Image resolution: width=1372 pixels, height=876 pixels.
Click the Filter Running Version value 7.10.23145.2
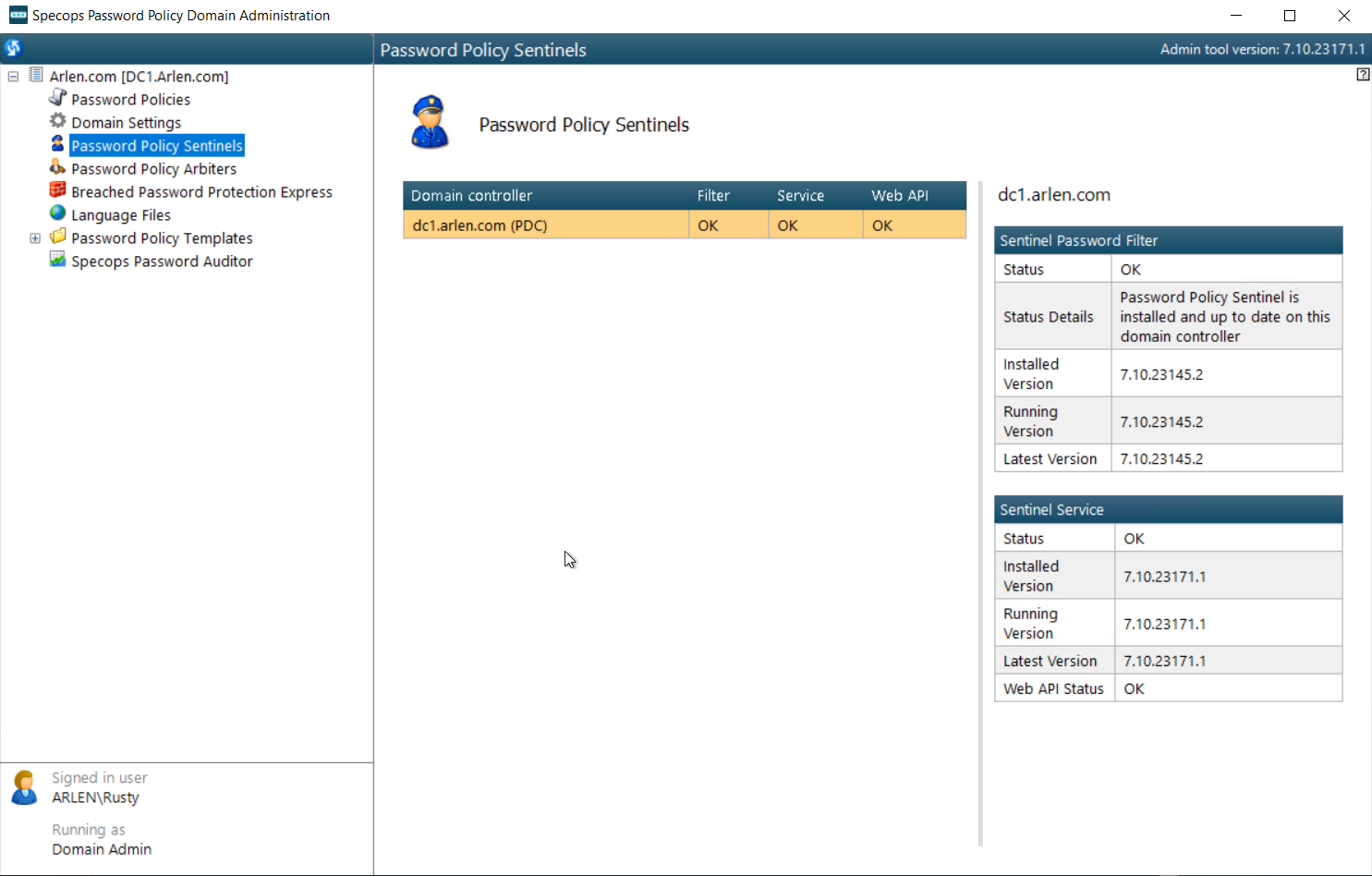1161,421
